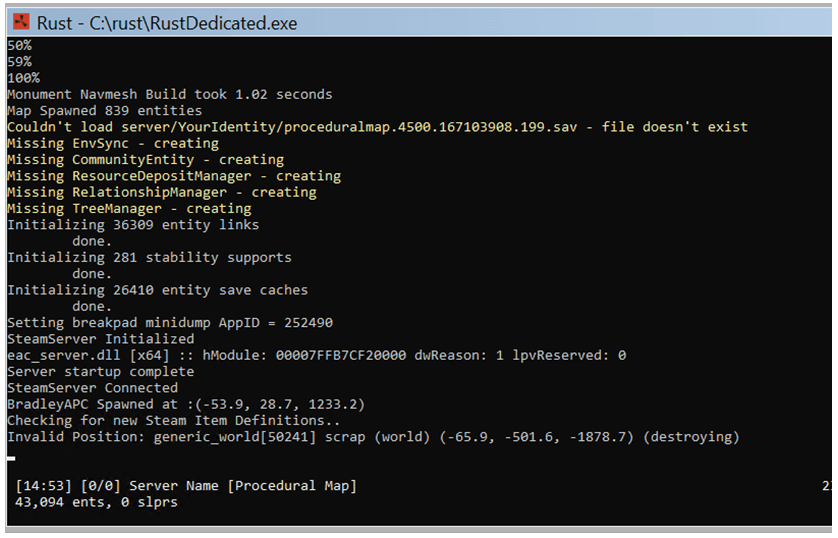Click the 'Setting breakpad minidump AppID' line
Screen dimensions: 838x538
(x=169, y=323)
